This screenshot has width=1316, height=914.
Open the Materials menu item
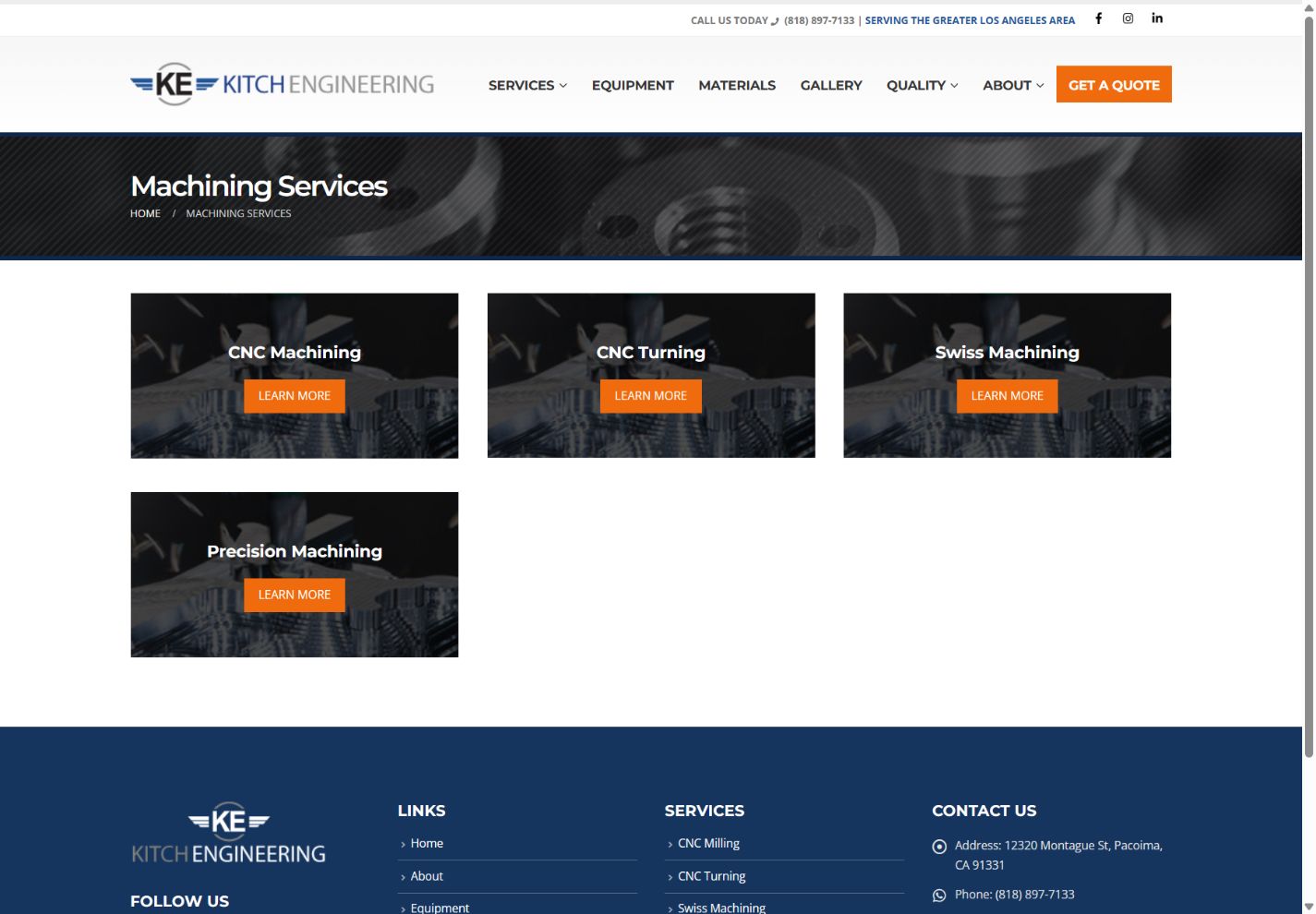[x=737, y=85]
